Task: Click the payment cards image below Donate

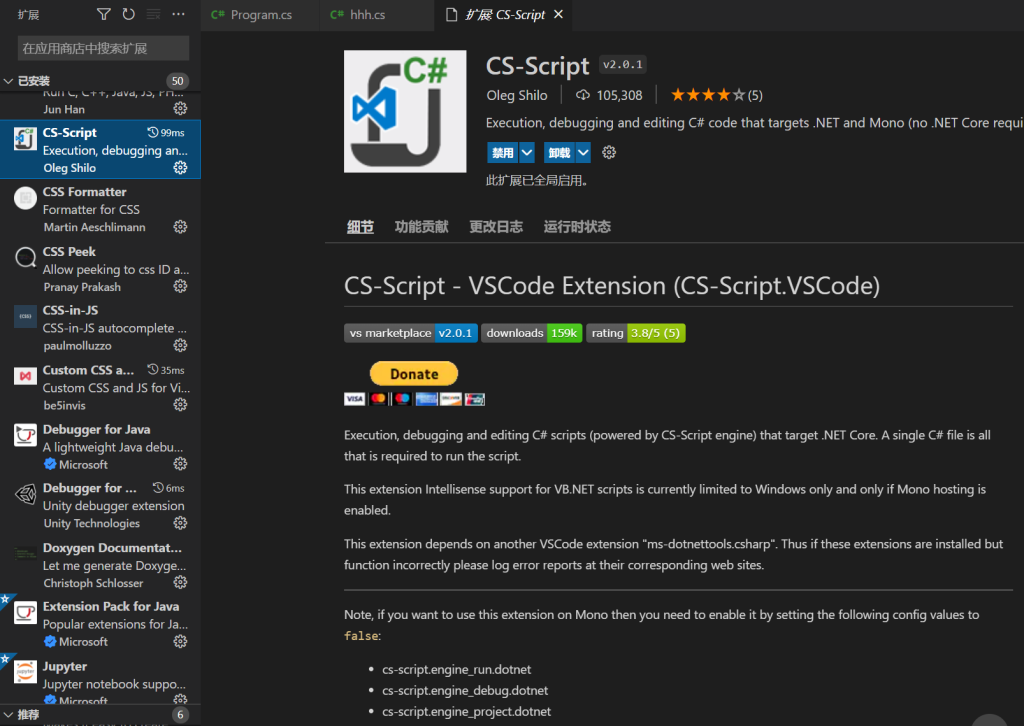Action: pyautogui.click(x=414, y=398)
